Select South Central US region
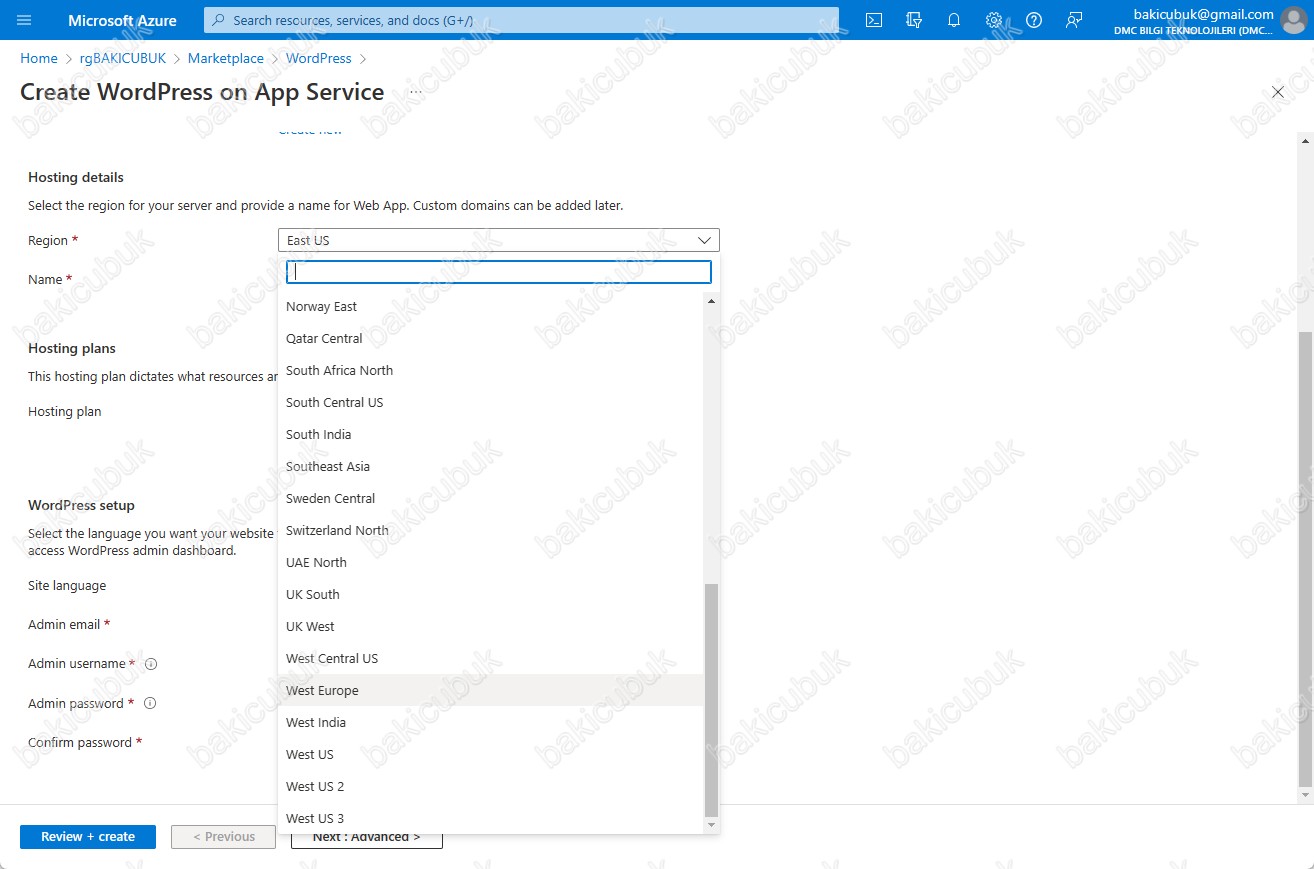The width and height of the screenshot is (1314, 869). point(491,402)
